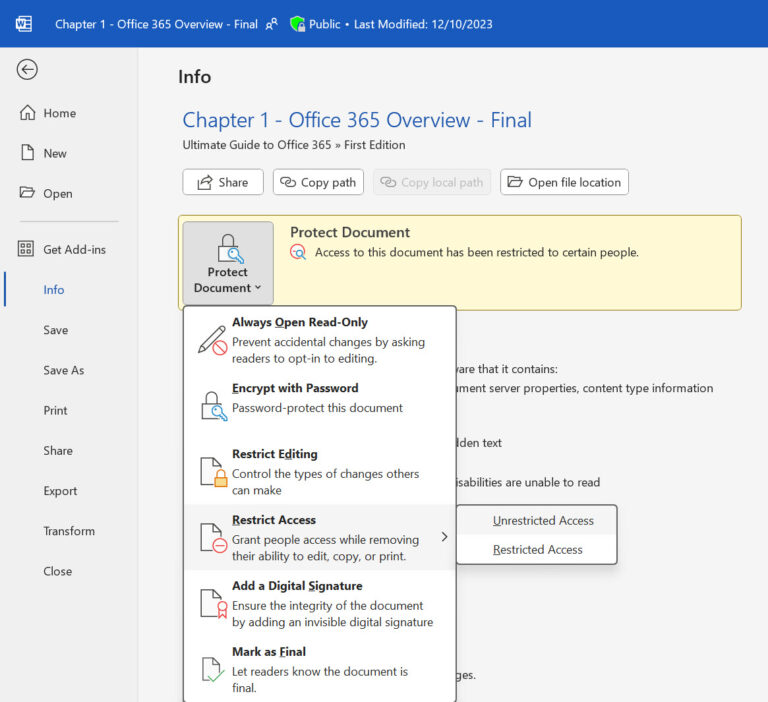The width and height of the screenshot is (768, 702).
Task: Click the Open folder icon in sidebar
Action: pyautogui.click(x=27, y=193)
